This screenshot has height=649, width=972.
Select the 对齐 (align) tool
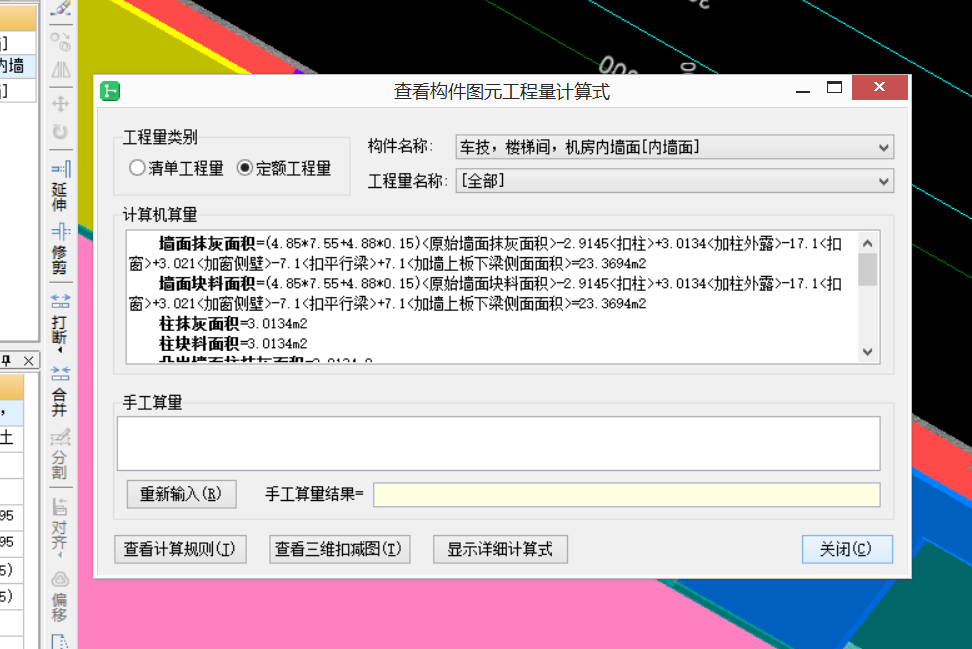60,526
